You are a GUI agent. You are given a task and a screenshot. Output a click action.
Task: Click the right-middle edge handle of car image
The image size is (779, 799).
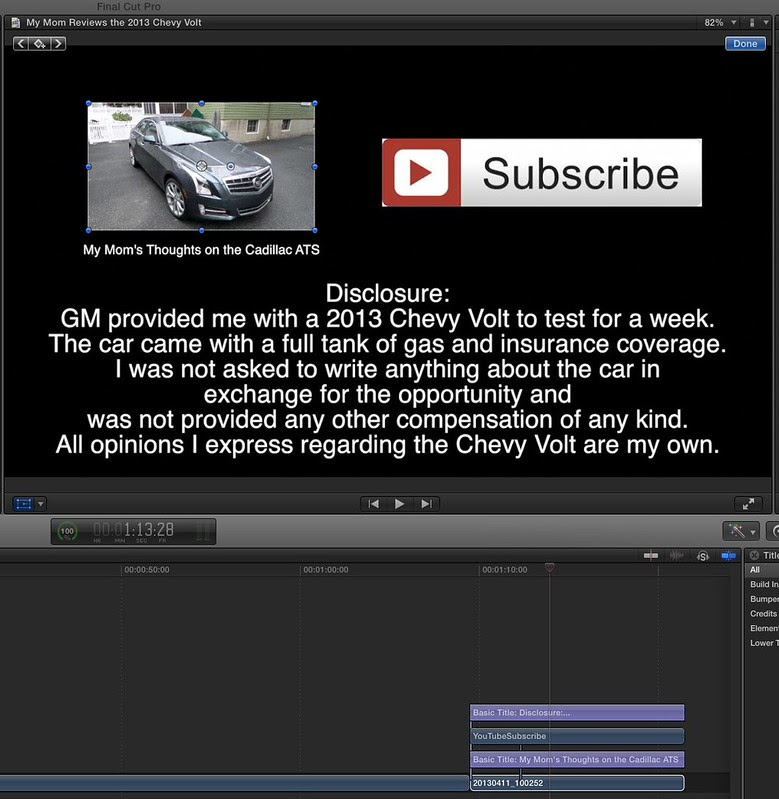pyautogui.click(x=315, y=167)
